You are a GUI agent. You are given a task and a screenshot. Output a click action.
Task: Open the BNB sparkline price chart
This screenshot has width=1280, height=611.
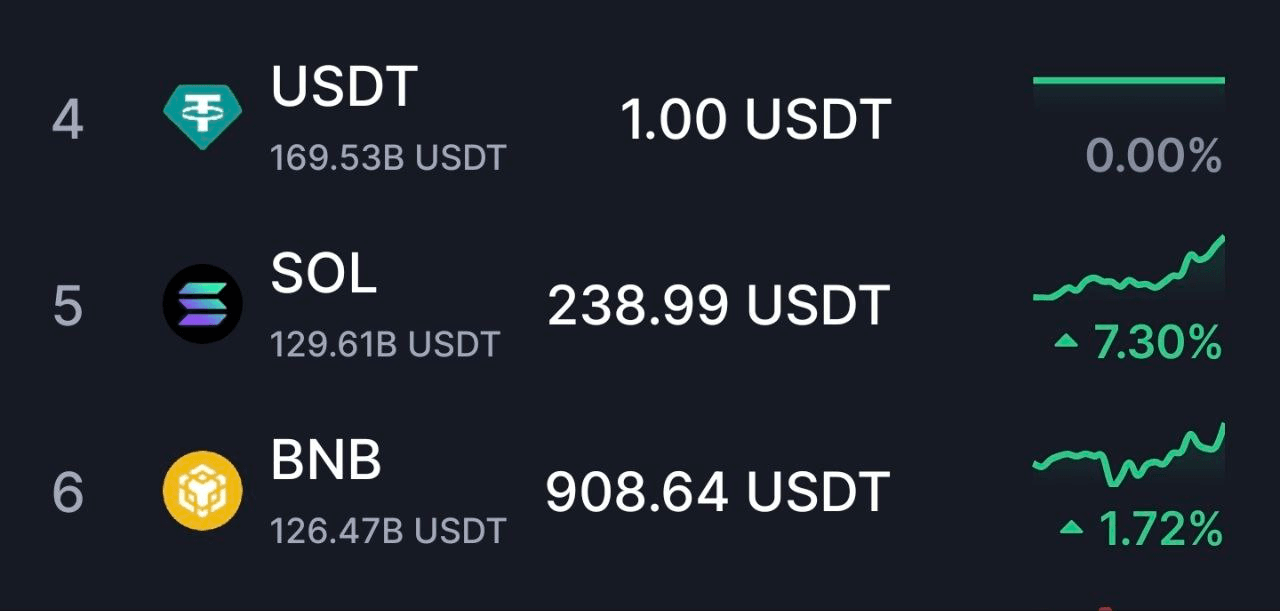pyautogui.click(x=1129, y=454)
